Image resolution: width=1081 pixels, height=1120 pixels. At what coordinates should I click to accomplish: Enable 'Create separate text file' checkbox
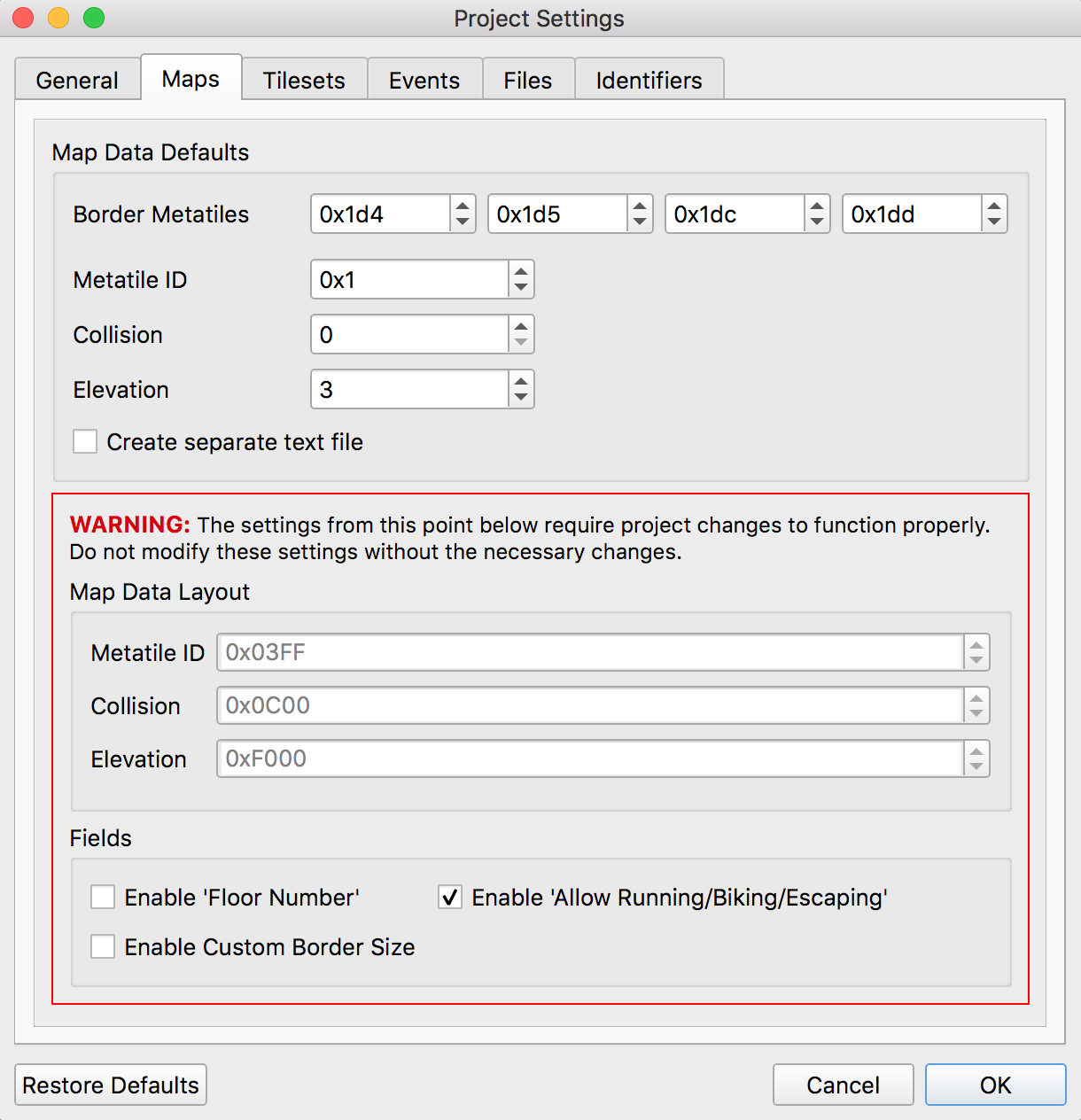[85, 441]
